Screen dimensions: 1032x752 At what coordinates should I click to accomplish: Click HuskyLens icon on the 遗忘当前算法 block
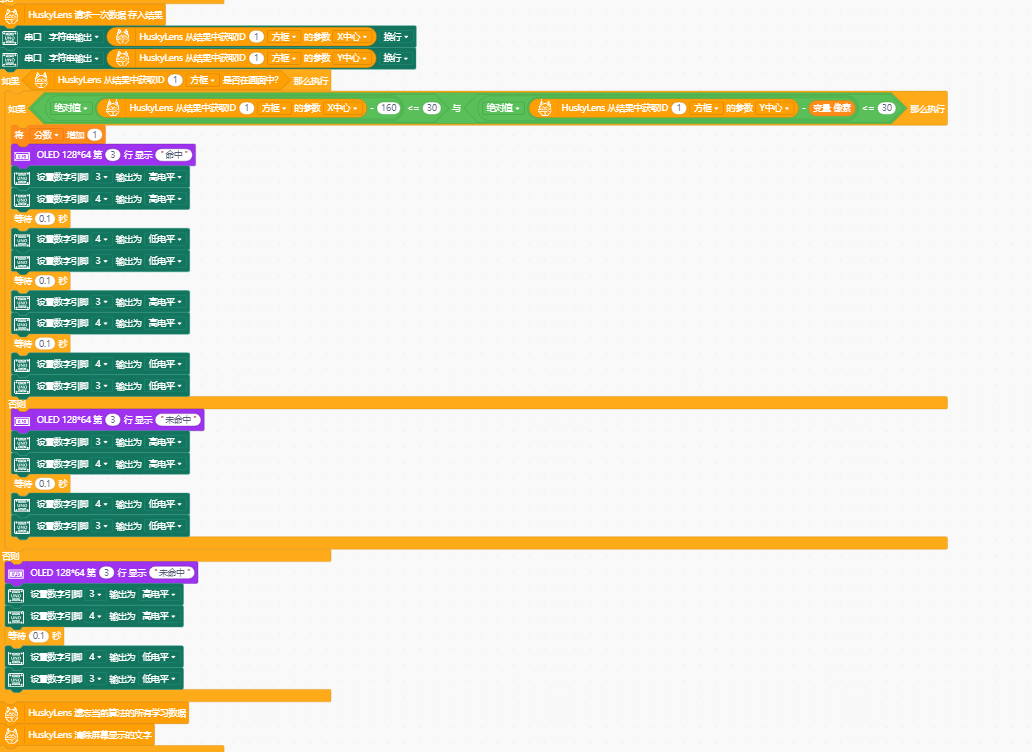tap(12, 713)
